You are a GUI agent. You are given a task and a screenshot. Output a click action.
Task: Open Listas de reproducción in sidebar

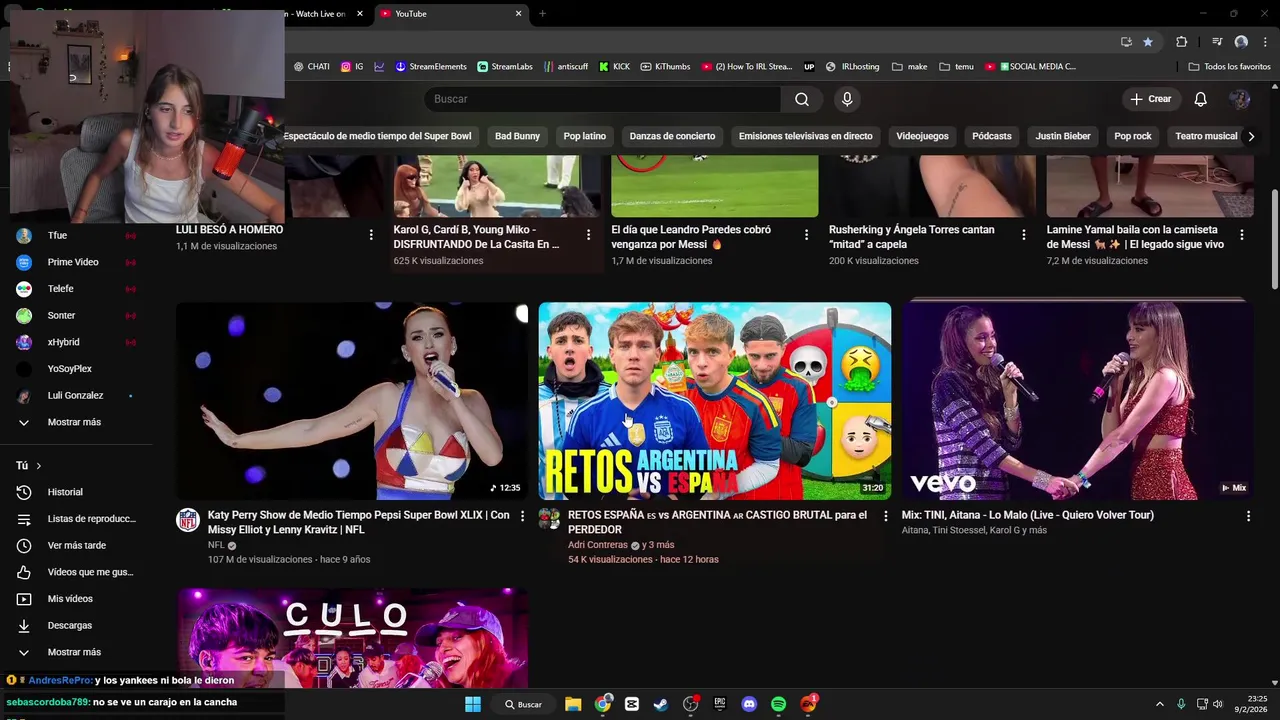[76, 519]
